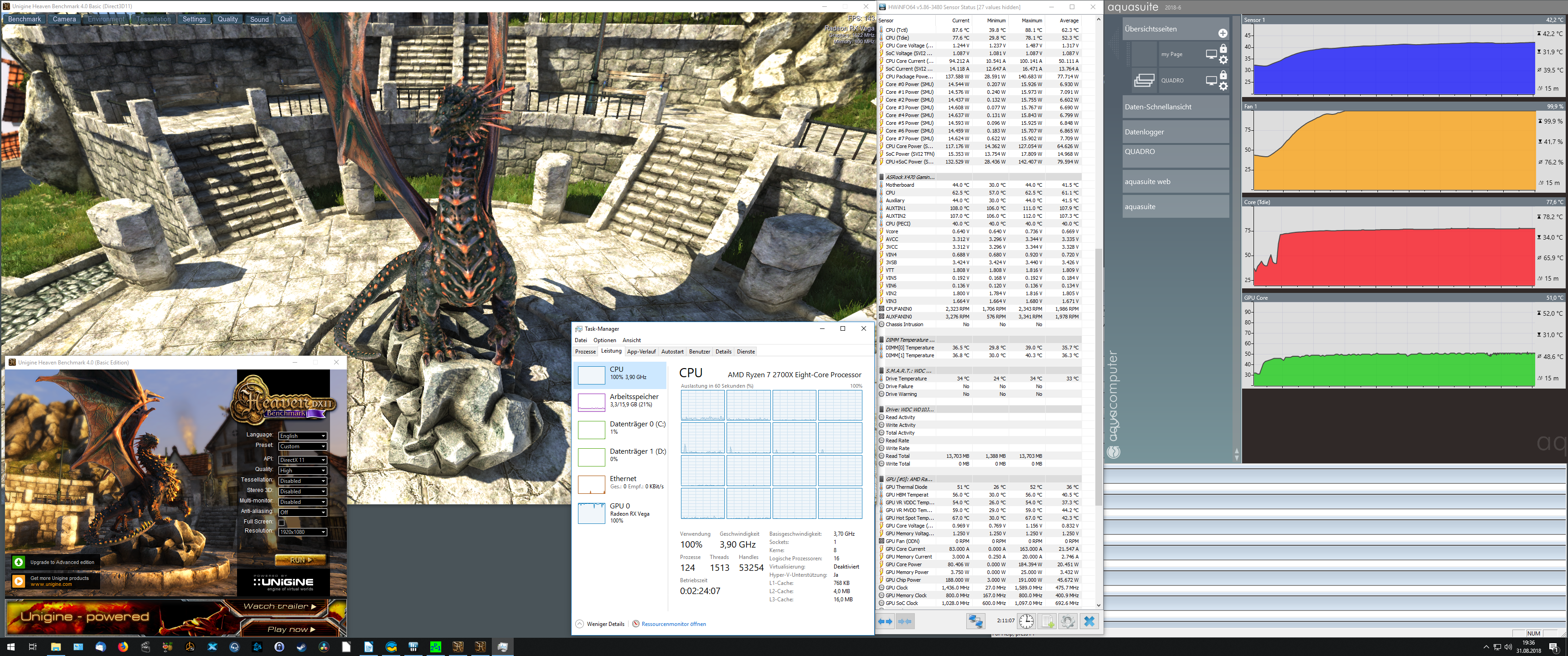Click lock icon on my Page

coord(1223,49)
